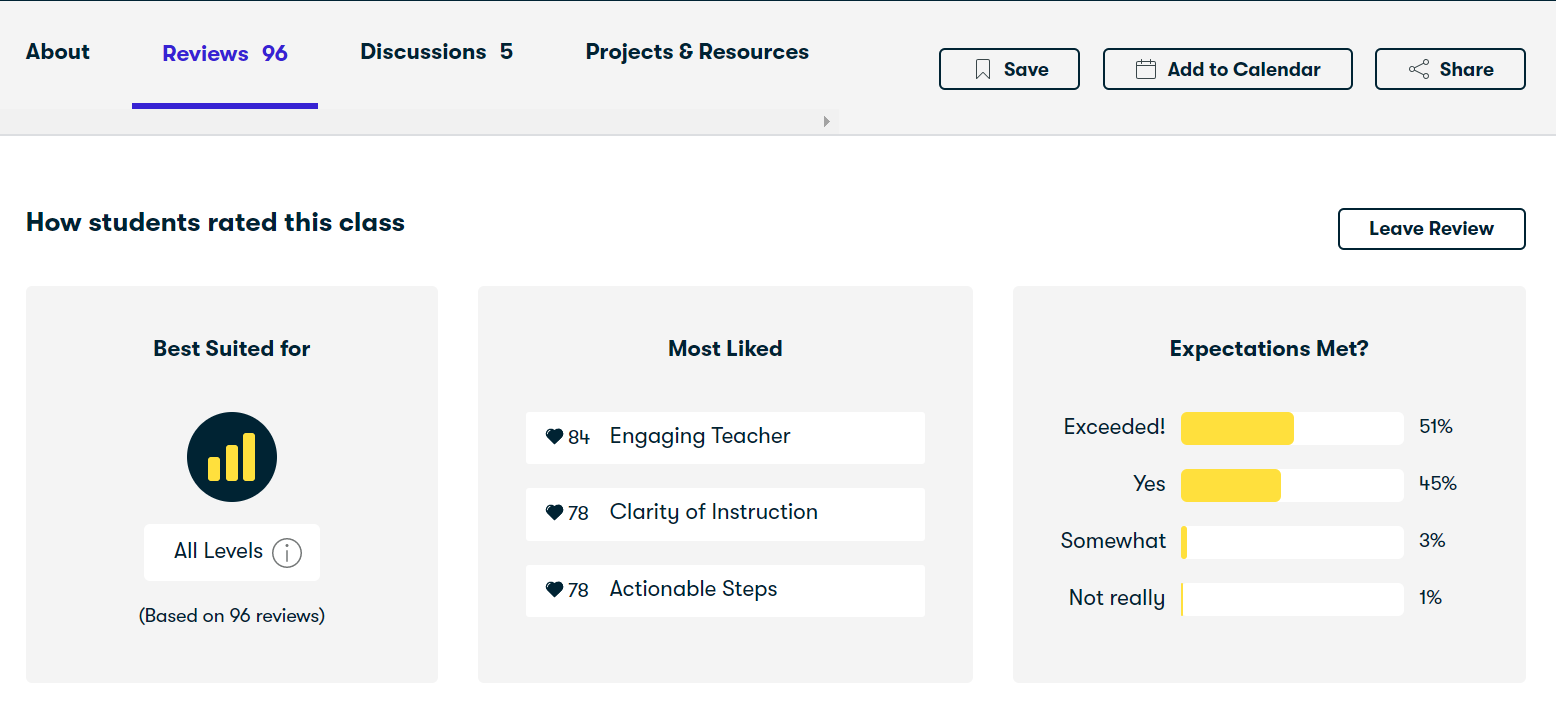Click the info icon beside All Levels
Viewport: 1556px width, 706px height.
[287, 552]
